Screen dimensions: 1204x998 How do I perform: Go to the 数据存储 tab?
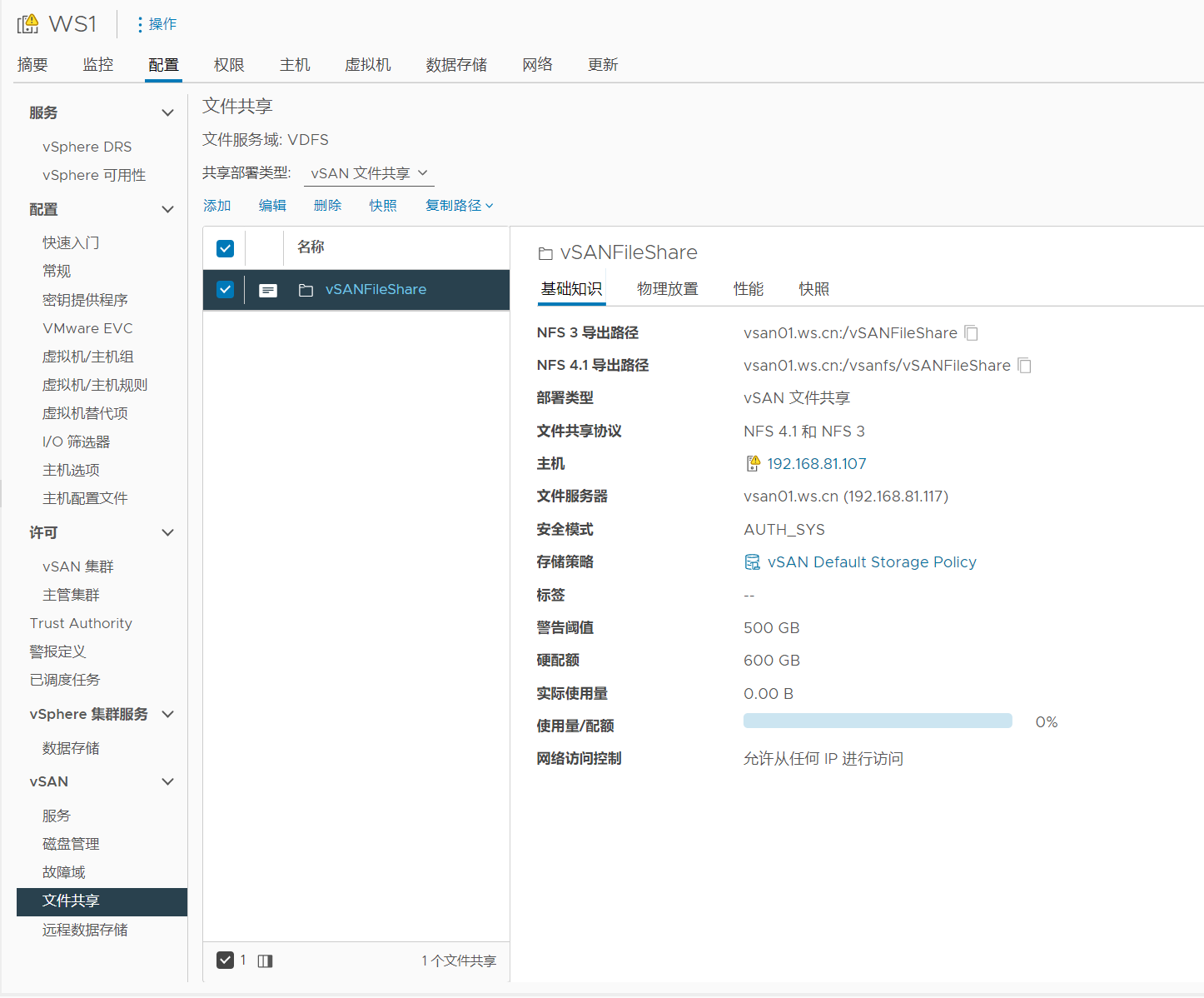(x=456, y=65)
